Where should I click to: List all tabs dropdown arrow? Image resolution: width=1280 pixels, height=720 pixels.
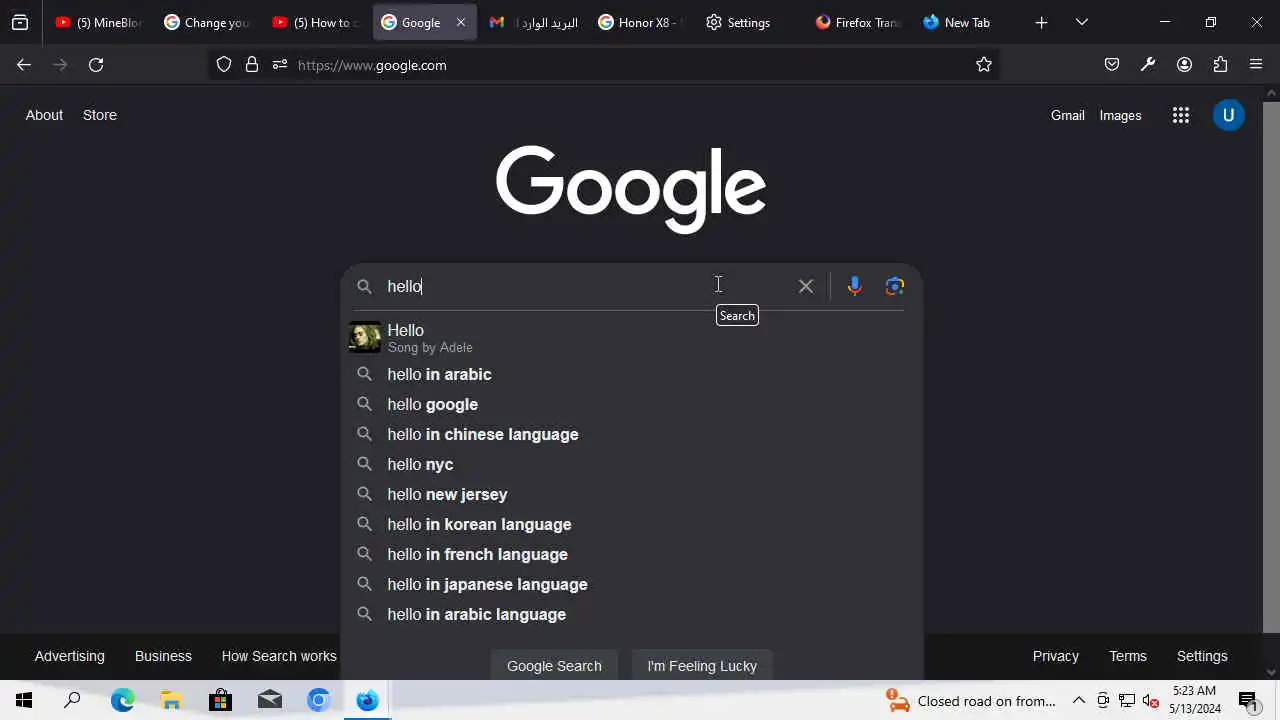coord(1081,22)
